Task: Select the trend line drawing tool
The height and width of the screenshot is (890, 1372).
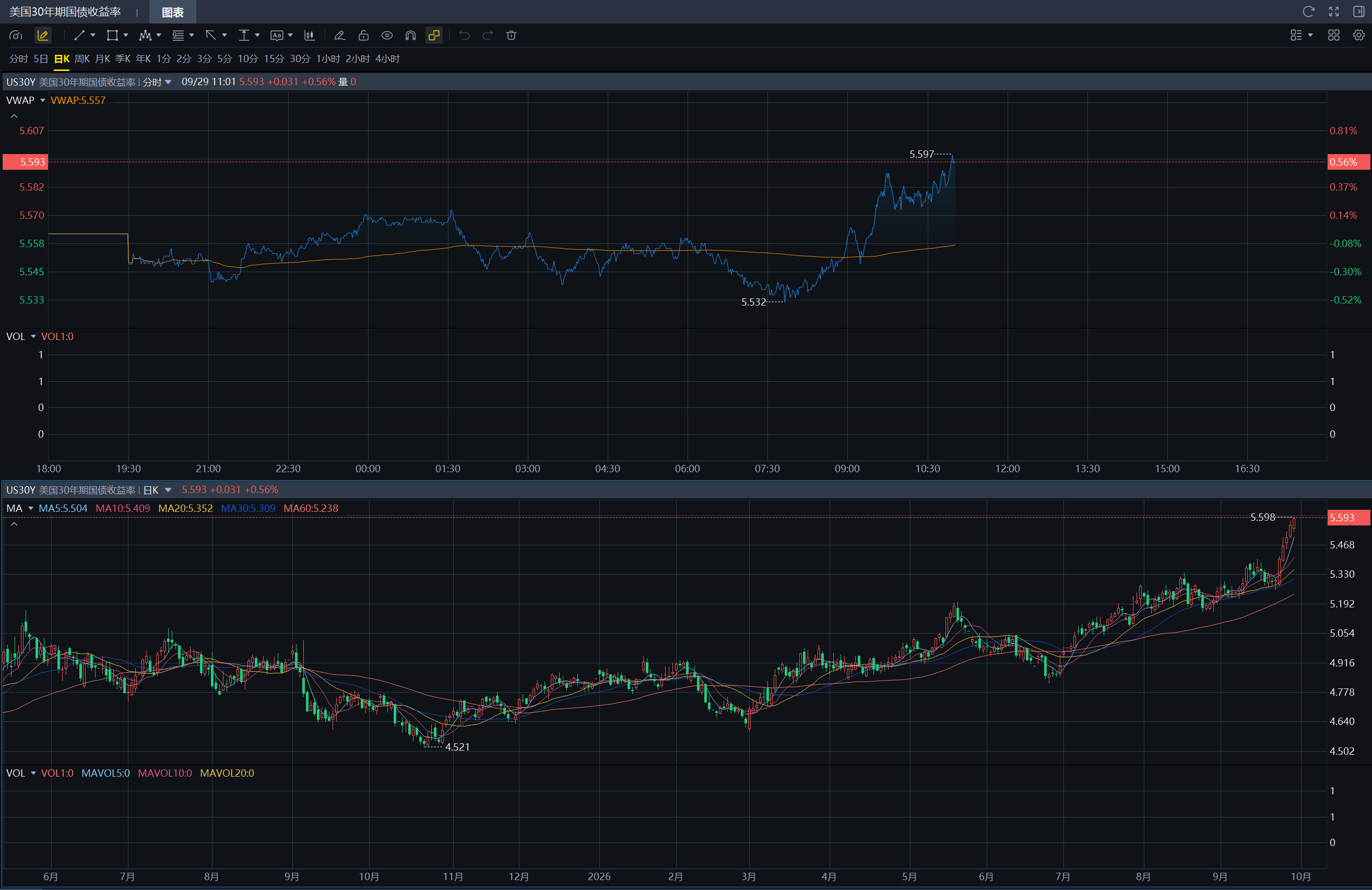Action: (x=79, y=36)
